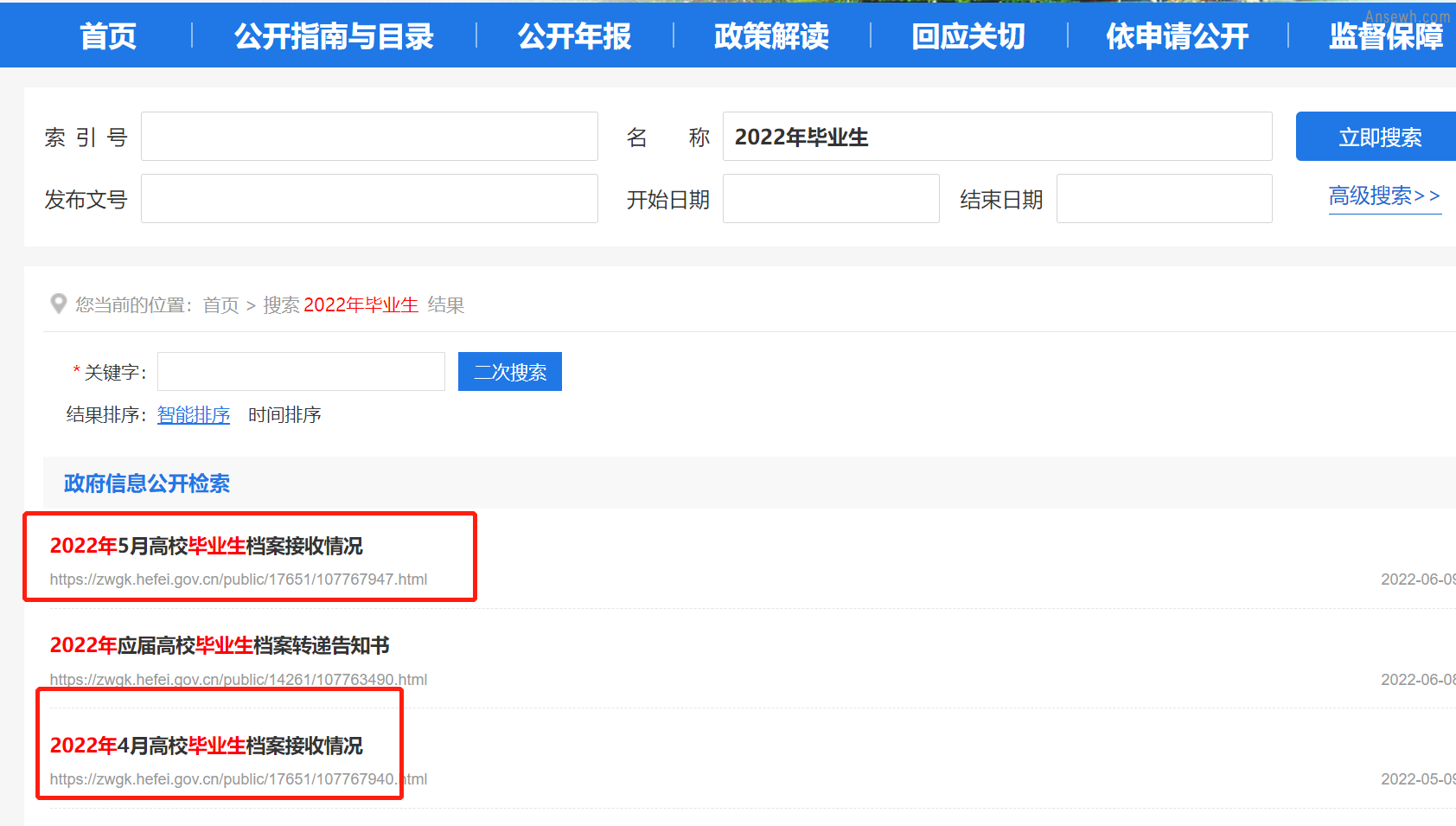1456x826 pixels.
Task: Open the 依申请公开 menu item
Action: point(1178,36)
